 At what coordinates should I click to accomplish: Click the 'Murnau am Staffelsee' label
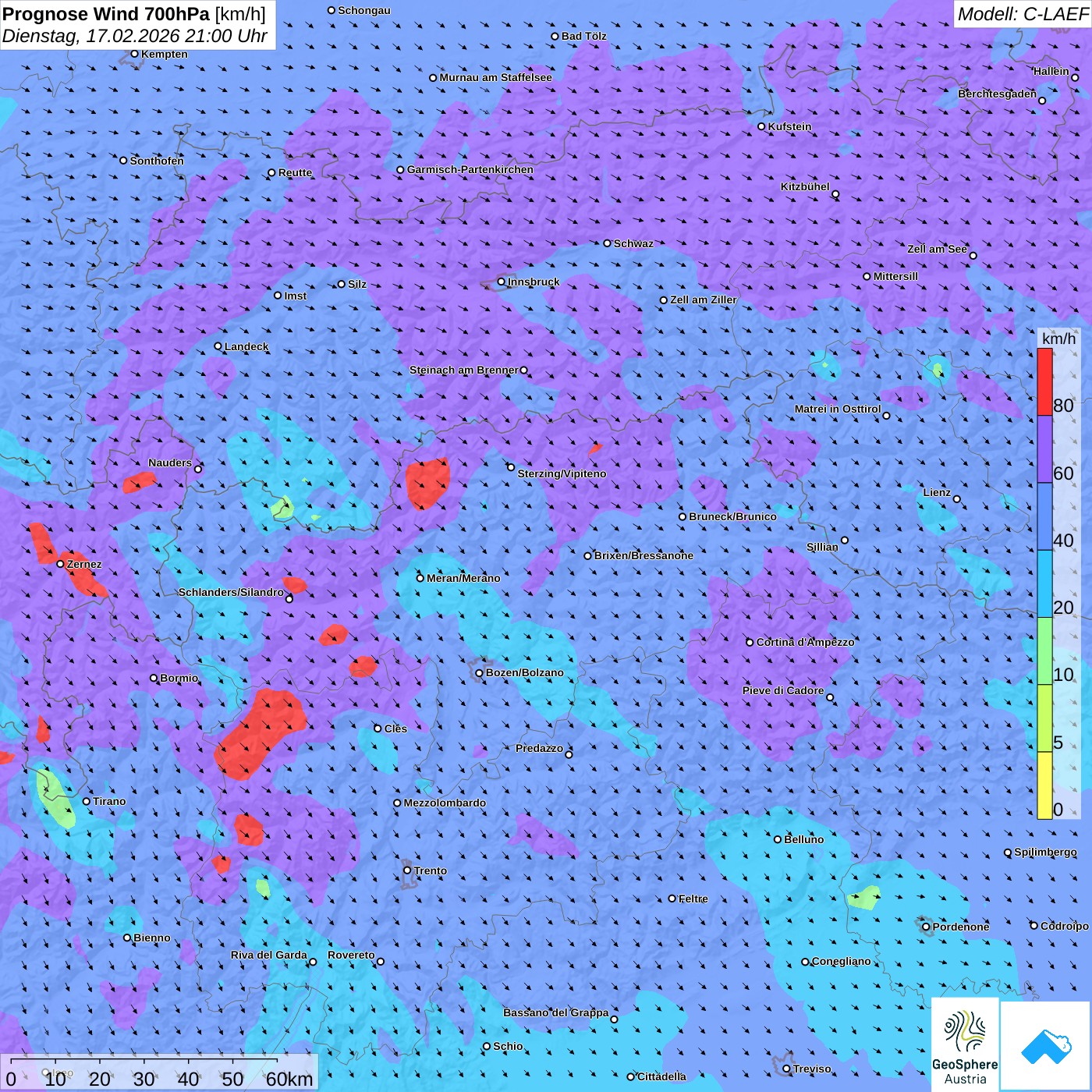coord(495,77)
